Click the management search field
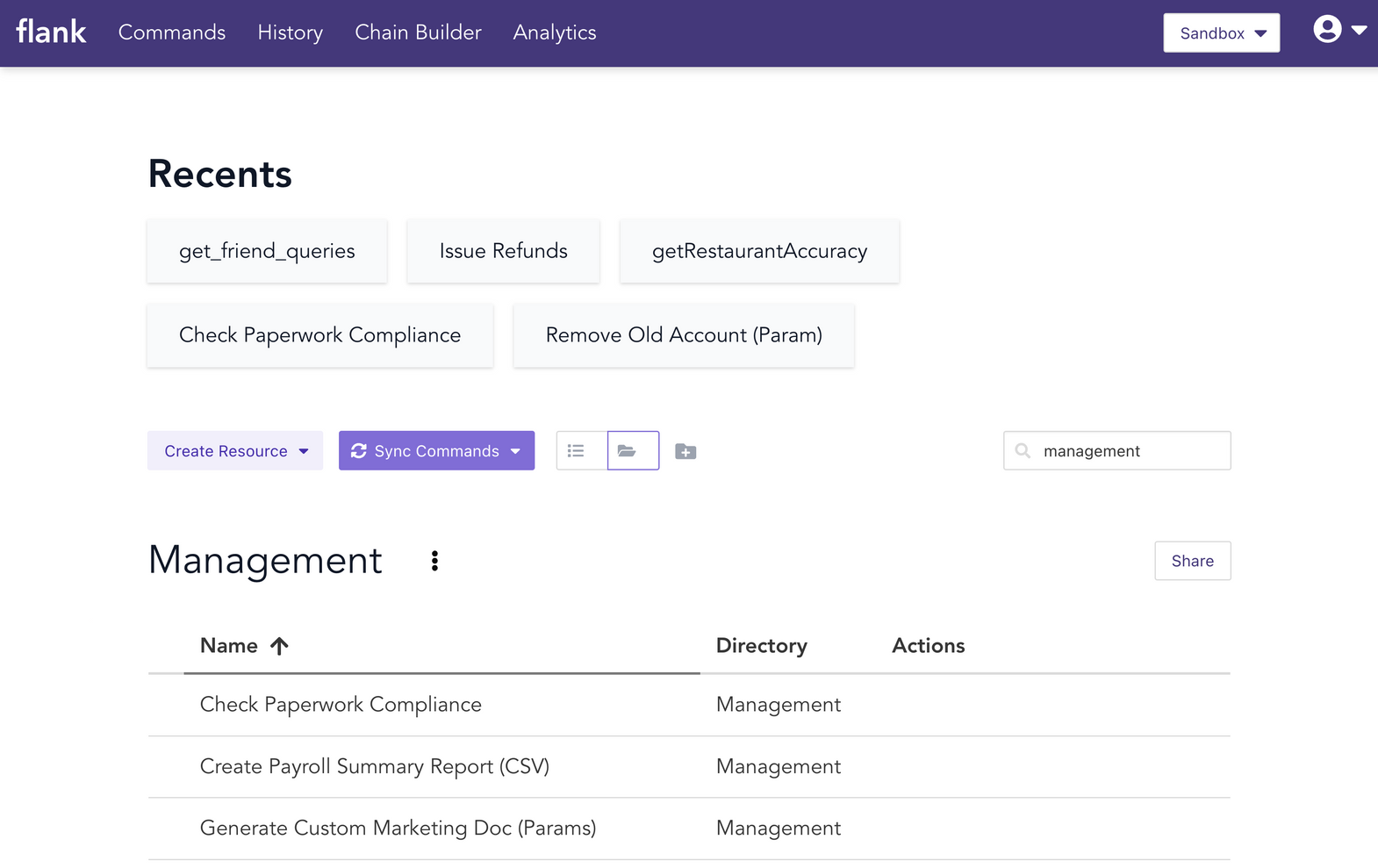1378x868 pixels. tap(1128, 451)
